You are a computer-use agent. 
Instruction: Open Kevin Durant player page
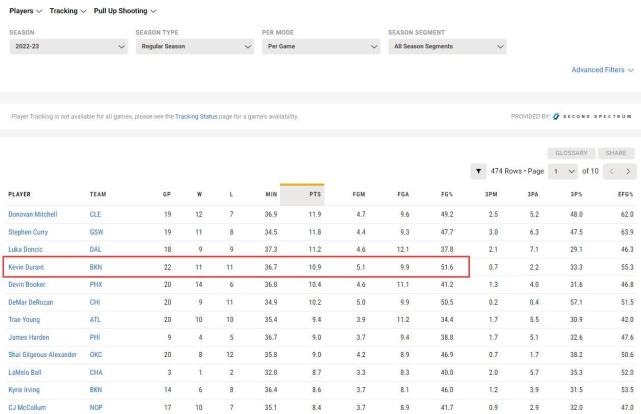(x=26, y=267)
